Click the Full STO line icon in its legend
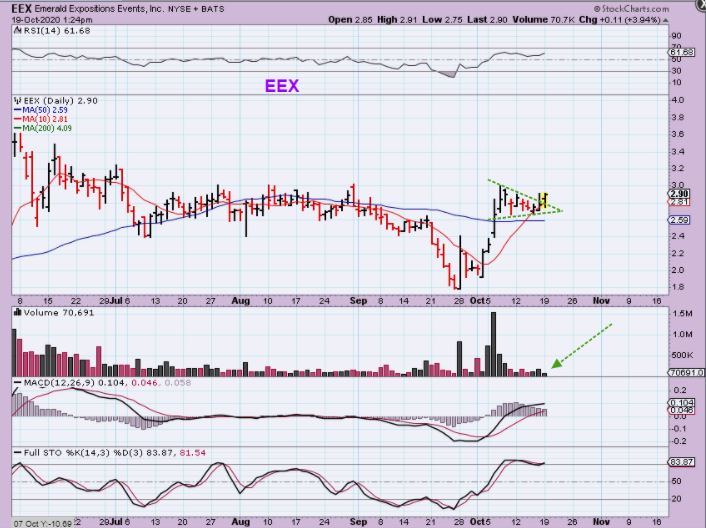The width and height of the screenshot is (706, 528). [18, 453]
